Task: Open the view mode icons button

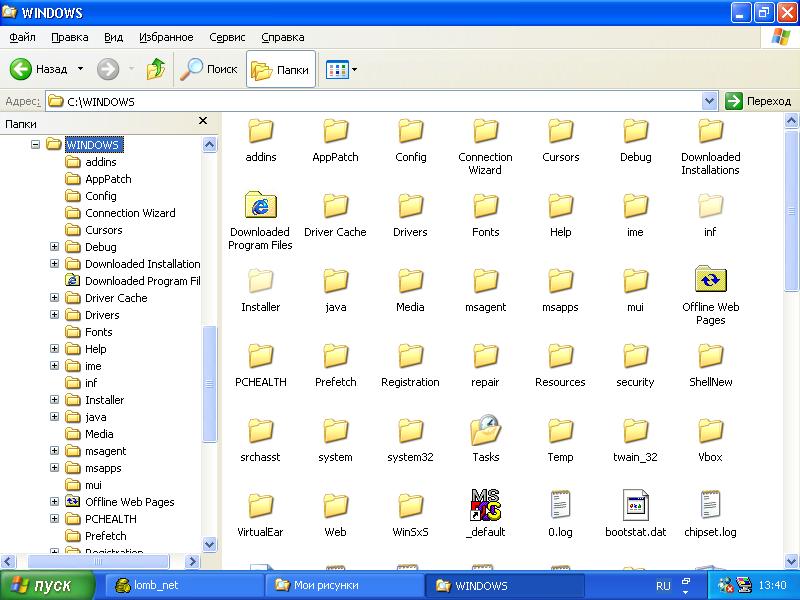Action: point(337,69)
